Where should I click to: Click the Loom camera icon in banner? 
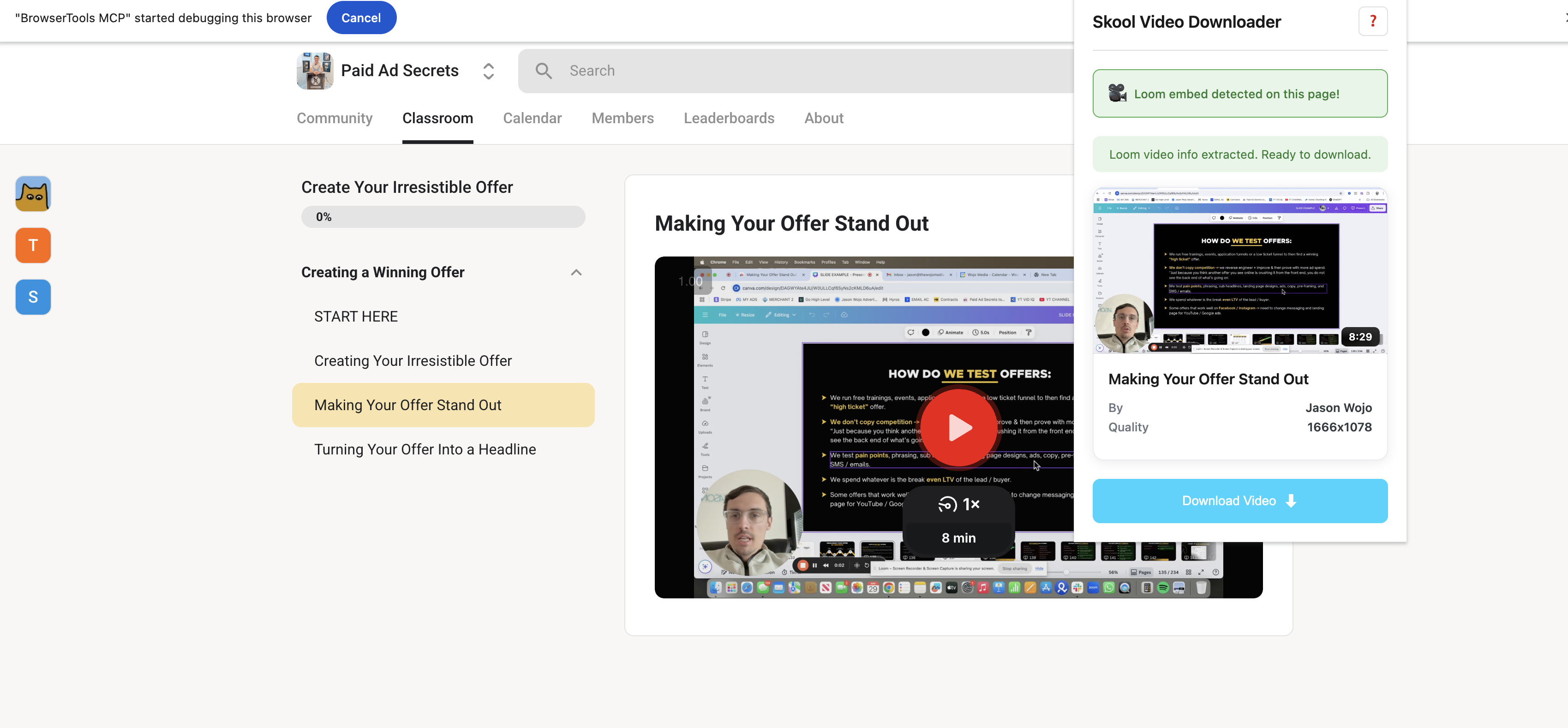click(1117, 94)
